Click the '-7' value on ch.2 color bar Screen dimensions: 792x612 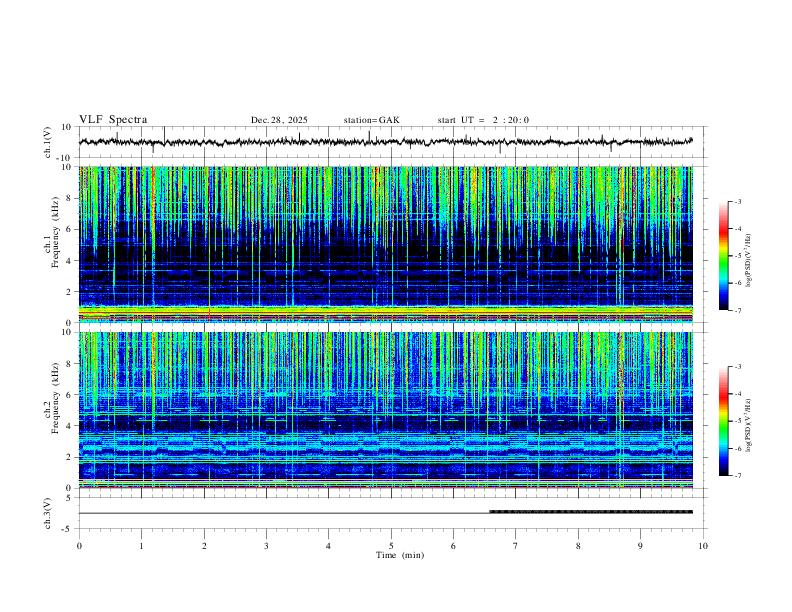[x=737, y=476]
